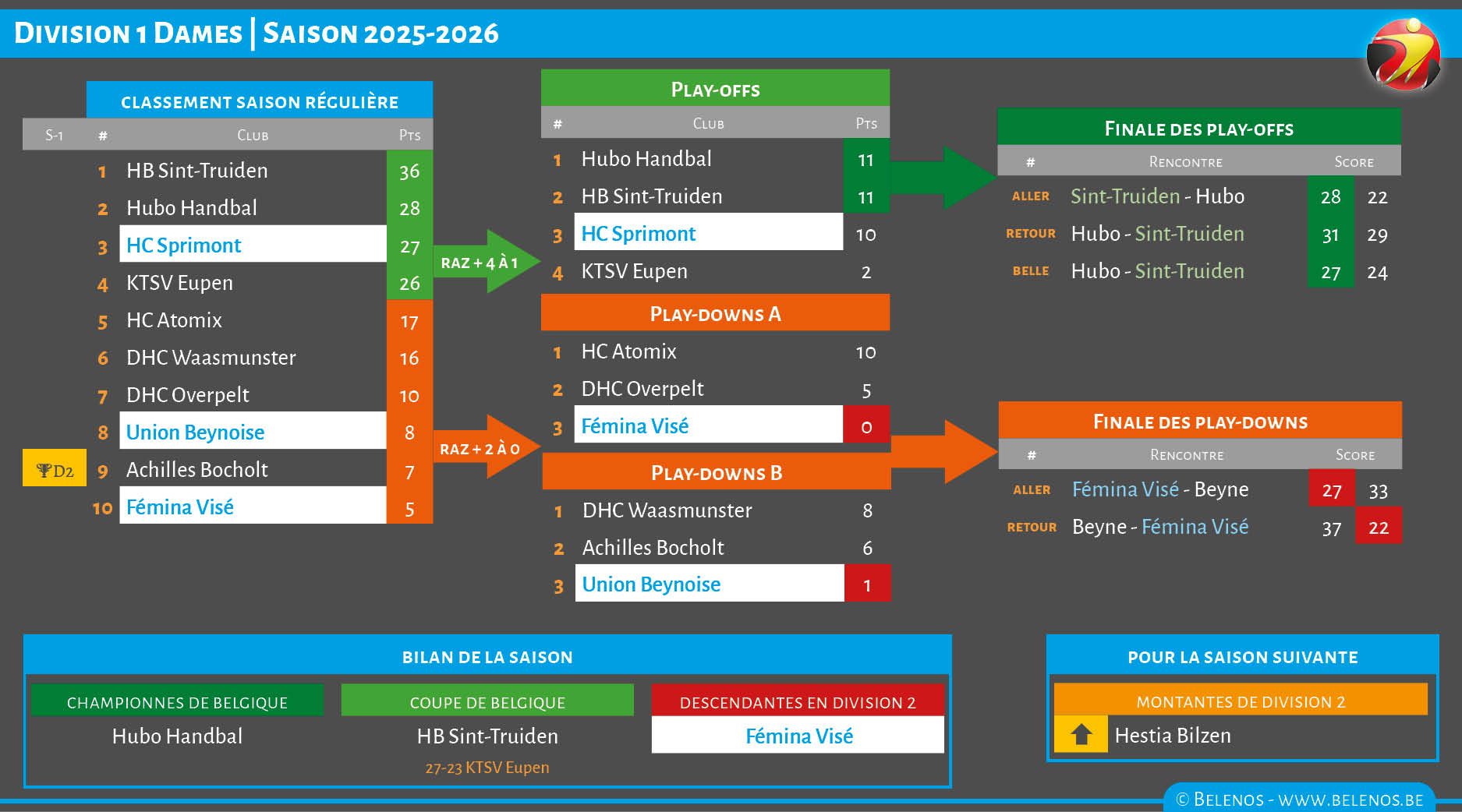Click the Aller match Sint-Truiden - Hubo

[1157, 196]
